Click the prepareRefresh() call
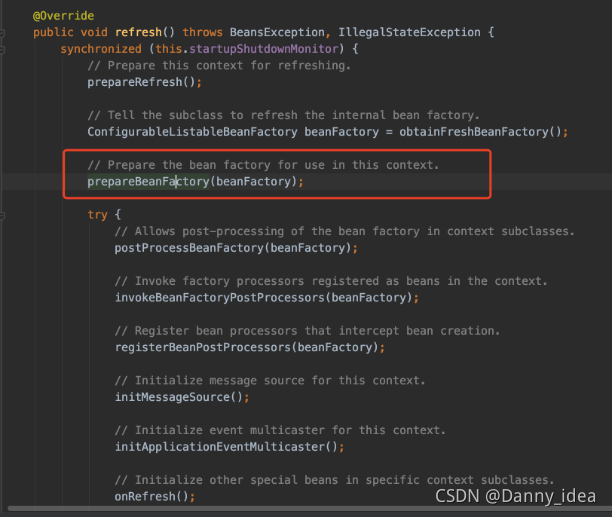The image size is (612, 517). tap(144, 82)
